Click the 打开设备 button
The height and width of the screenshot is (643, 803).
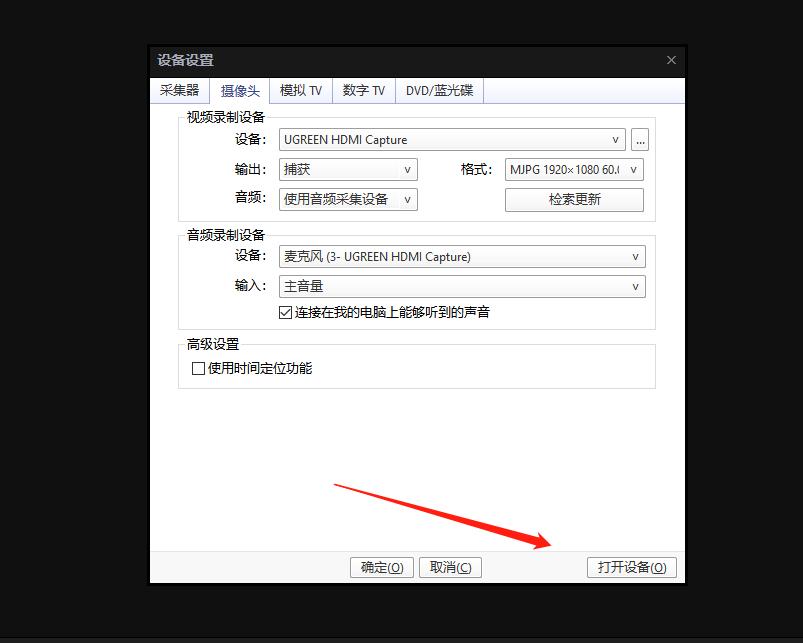(x=631, y=567)
